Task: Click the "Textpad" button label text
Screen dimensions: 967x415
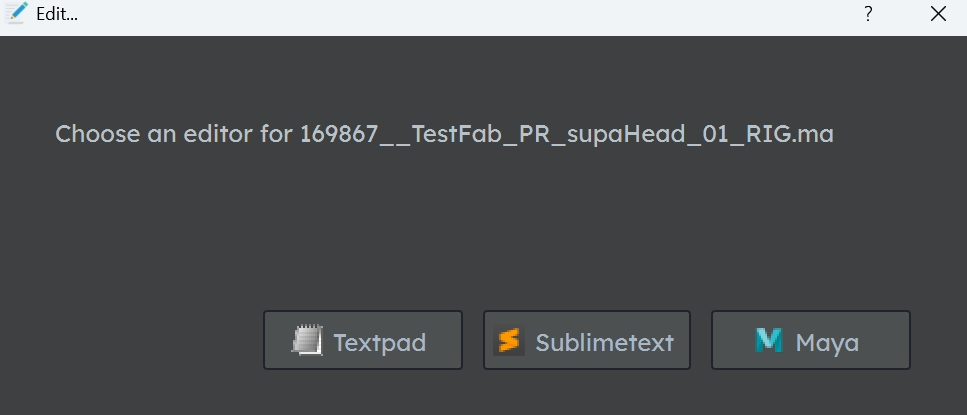Action: [379, 342]
